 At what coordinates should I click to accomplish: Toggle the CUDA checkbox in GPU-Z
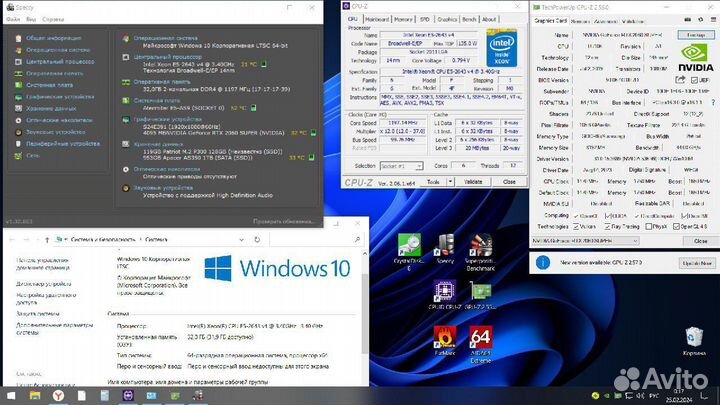[x=608, y=215]
